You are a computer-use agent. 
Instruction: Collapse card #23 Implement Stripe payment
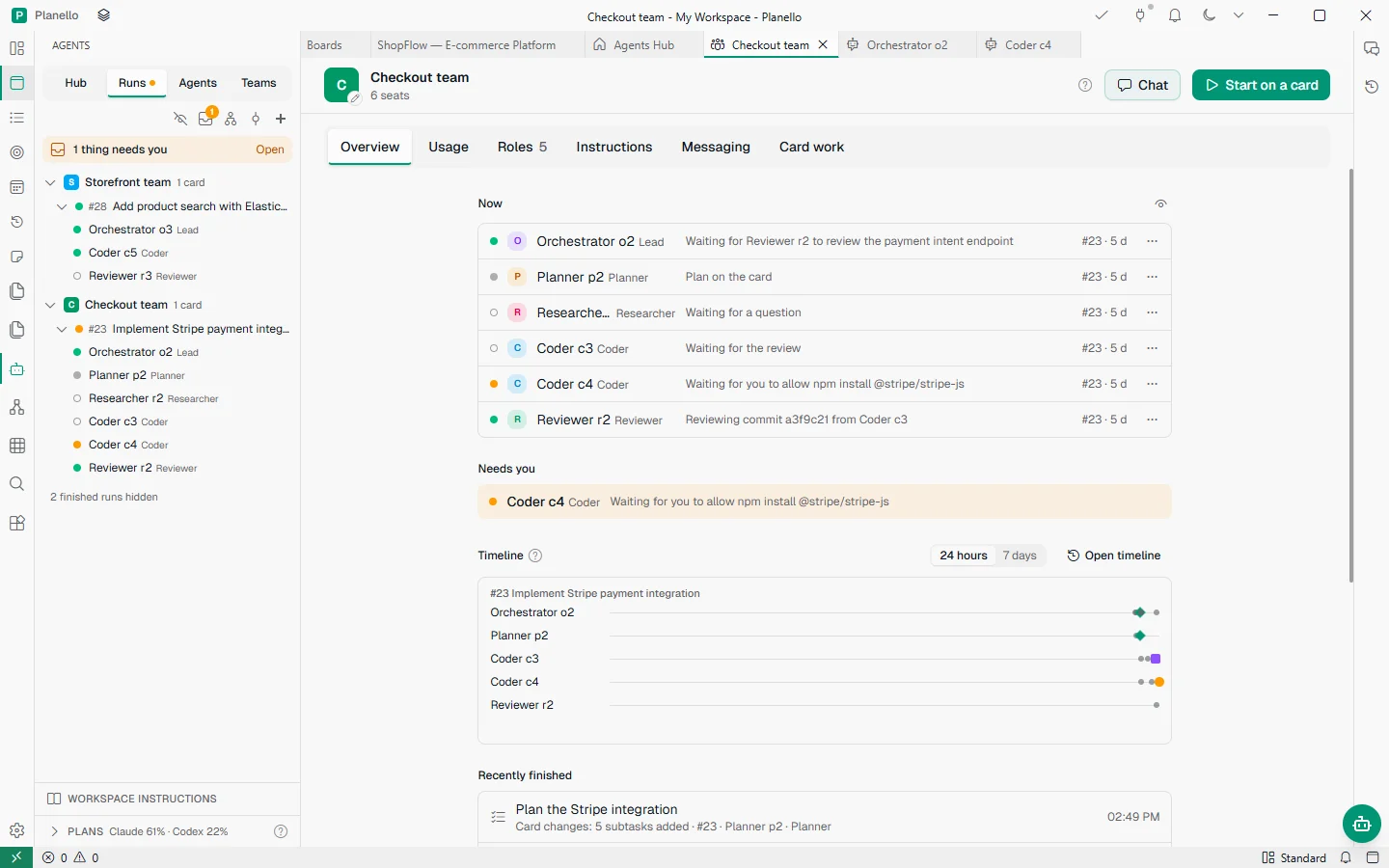(x=62, y=329)
